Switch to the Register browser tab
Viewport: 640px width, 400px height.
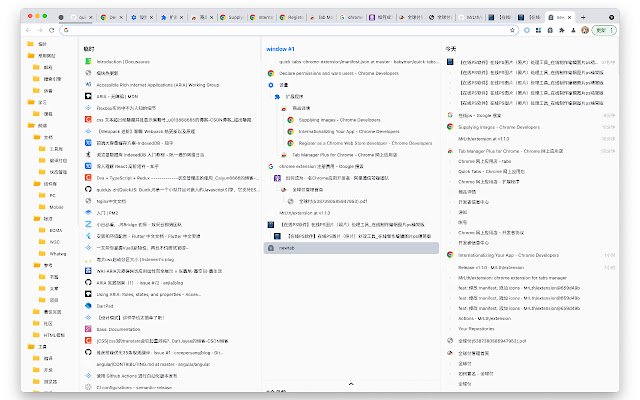pyautogui.click(x=291, y=17)
